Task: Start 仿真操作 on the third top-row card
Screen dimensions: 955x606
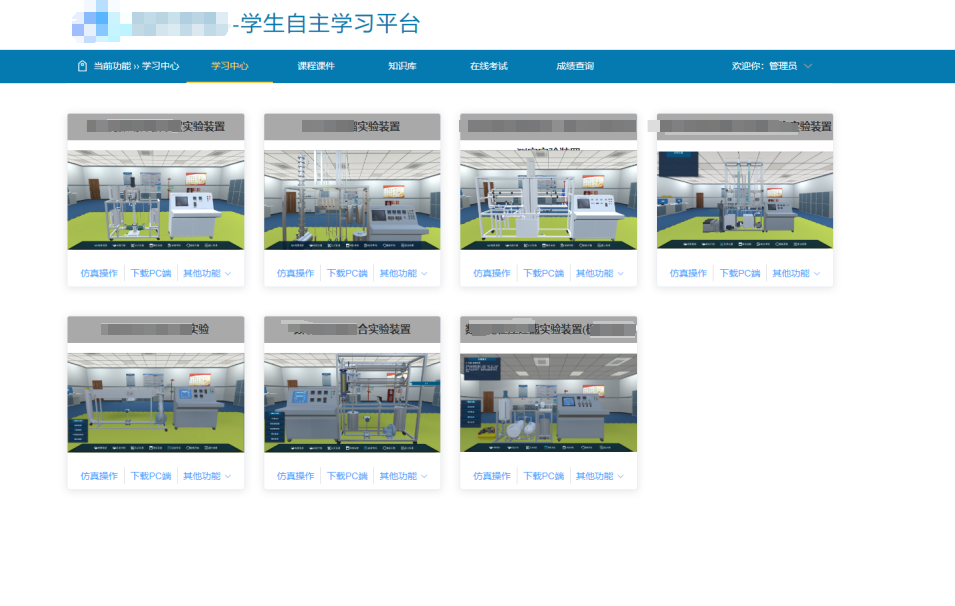Action: click(492, 273)
